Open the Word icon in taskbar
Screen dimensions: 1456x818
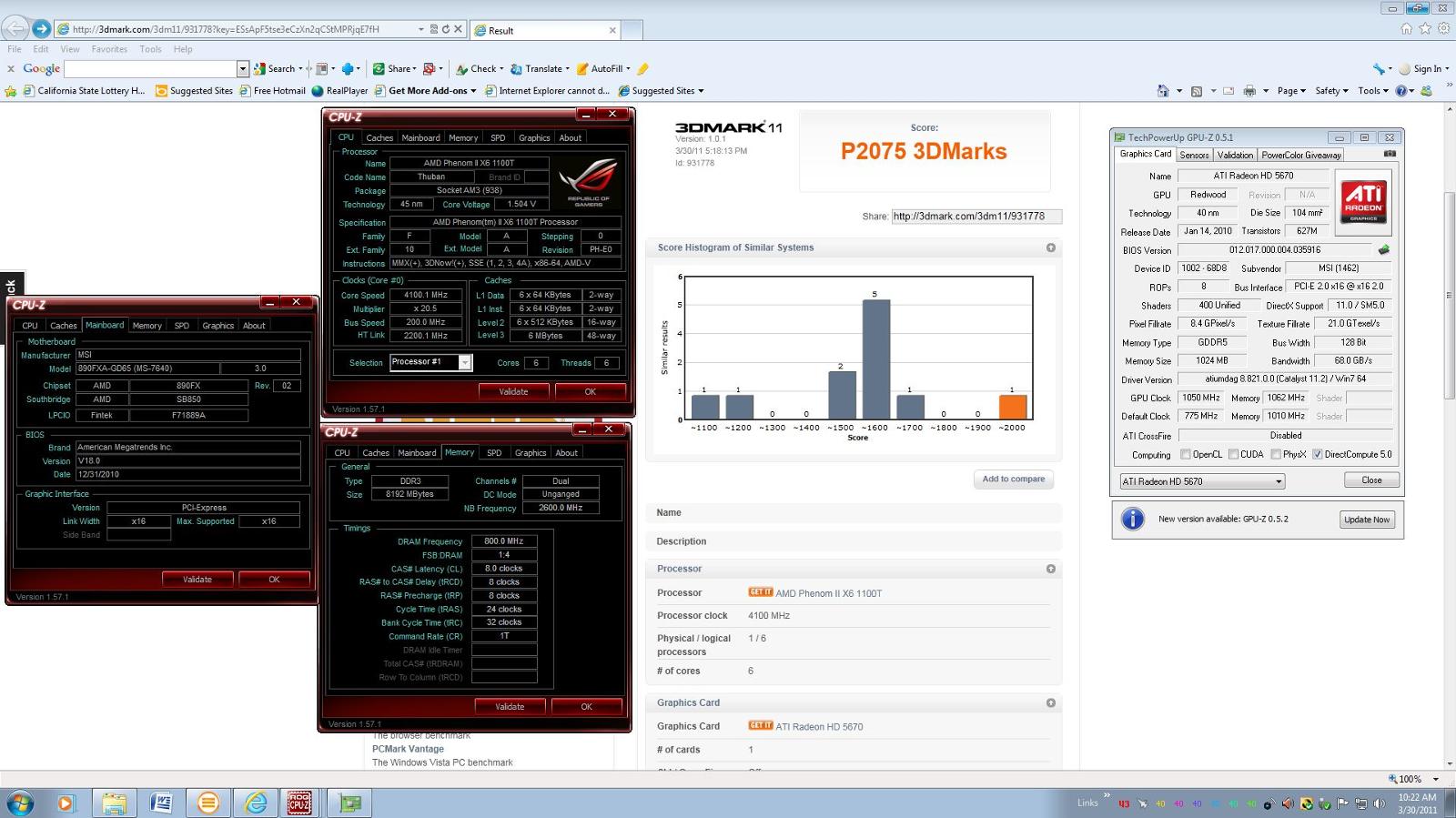[x=161, y=803]
